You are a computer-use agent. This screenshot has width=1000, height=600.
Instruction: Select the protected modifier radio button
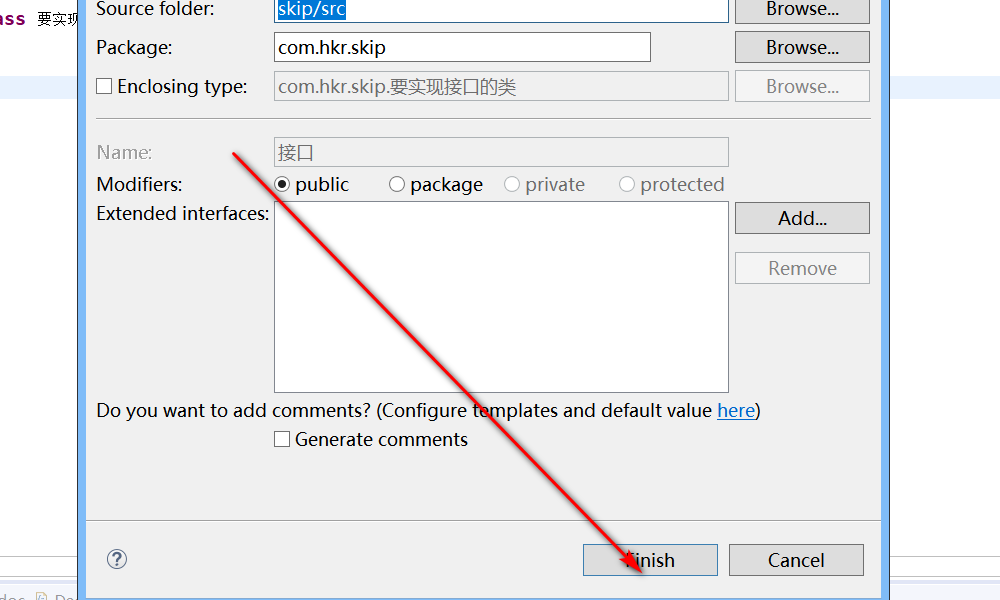[x=627, y=185]
